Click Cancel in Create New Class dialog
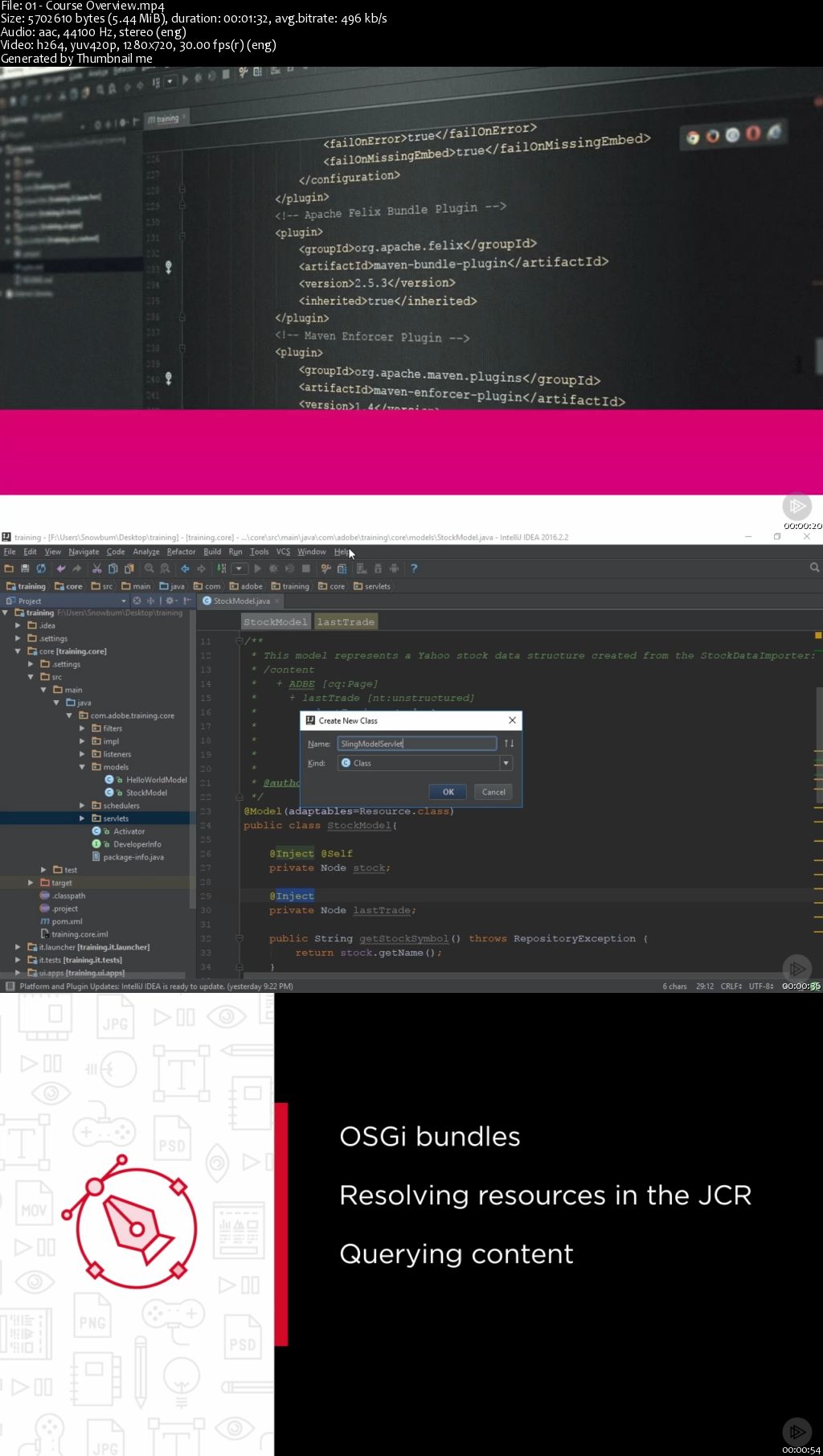The height and width of the screenshot is (1456, 823). point(493,792)
